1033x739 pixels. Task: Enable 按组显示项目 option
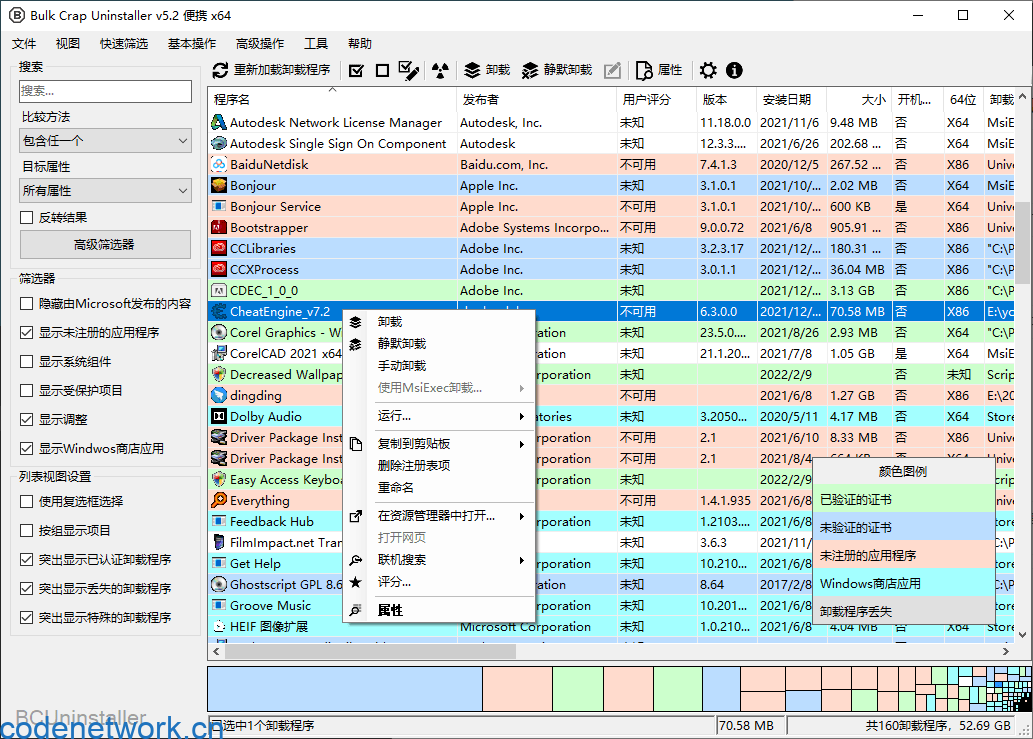[x=27, y=531]
